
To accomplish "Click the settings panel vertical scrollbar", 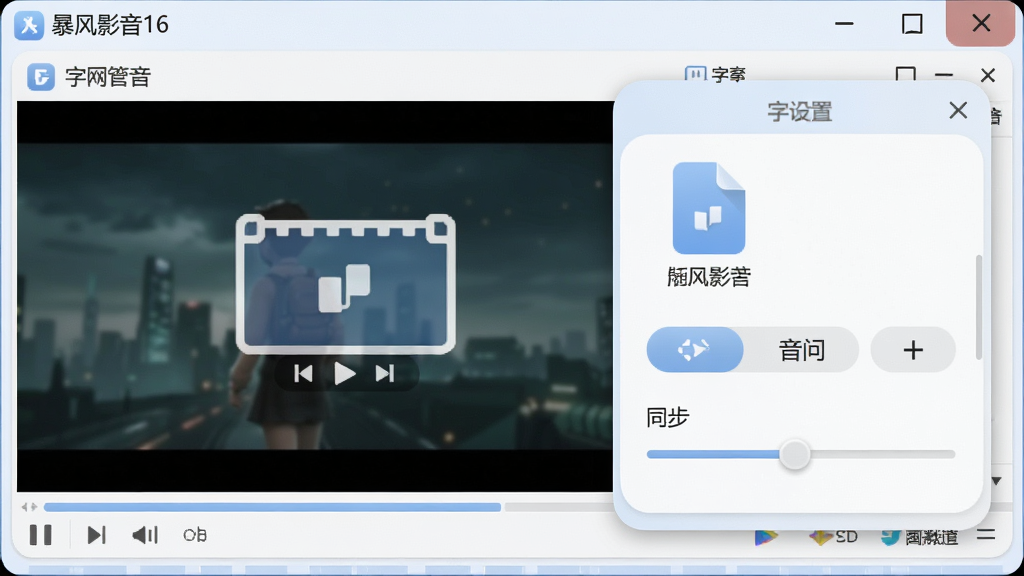I will point(978,307).
